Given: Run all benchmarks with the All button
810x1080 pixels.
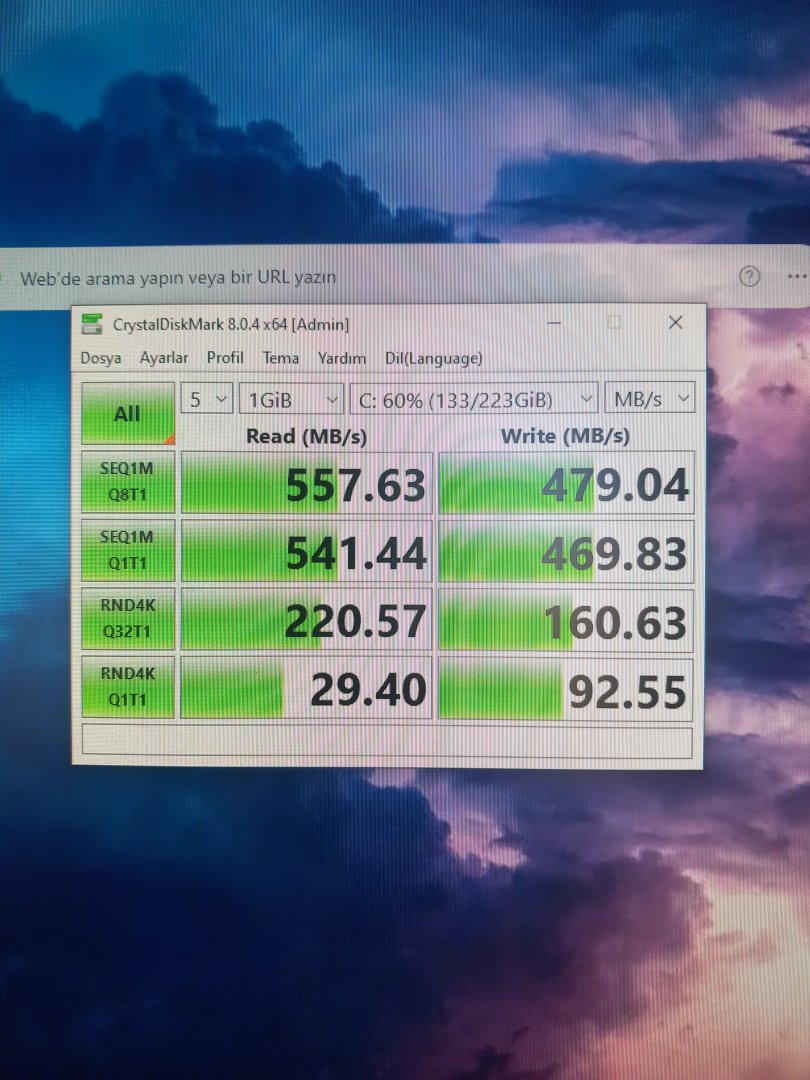Looking at the screenshot, I should pyautogui.click(x=128, y=413).
